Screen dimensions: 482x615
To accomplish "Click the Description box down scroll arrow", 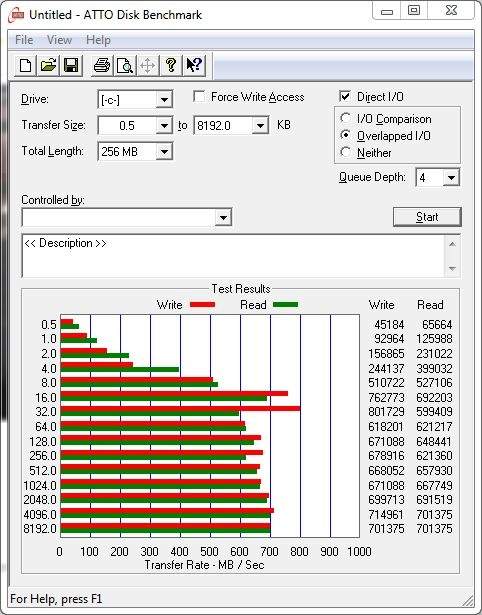I will (x=452, y=269).
